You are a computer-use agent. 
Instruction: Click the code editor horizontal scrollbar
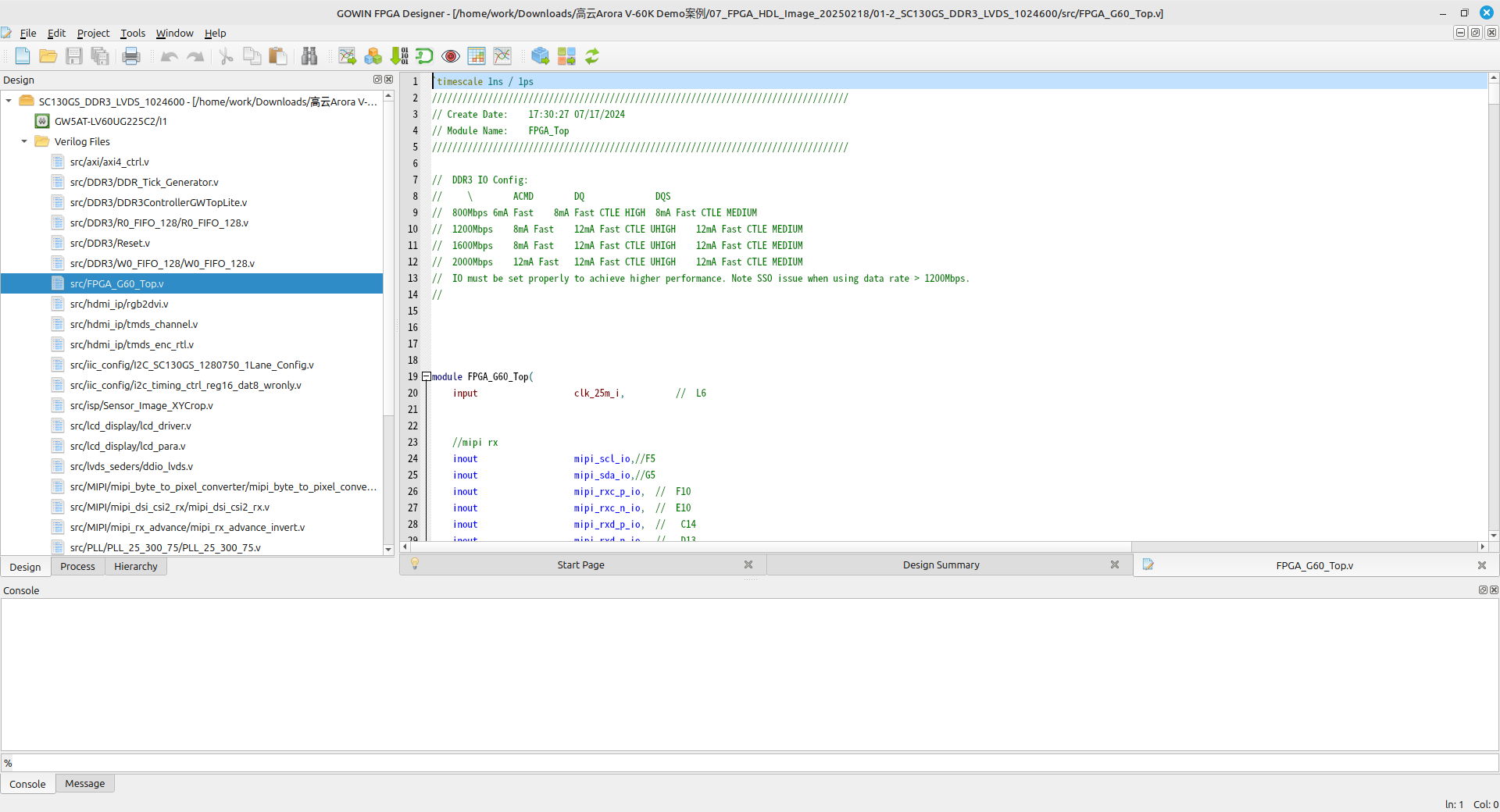(x=770, y=547)
